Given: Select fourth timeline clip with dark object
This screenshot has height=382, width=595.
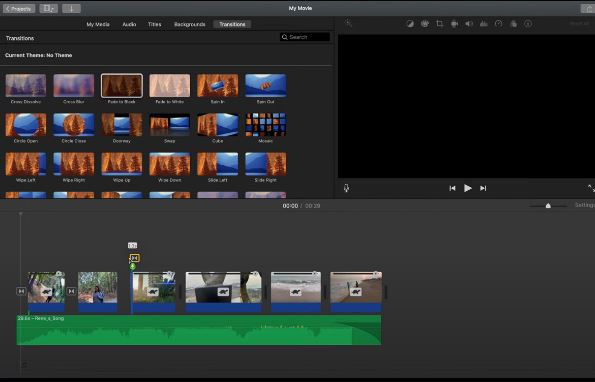Looking at the screenshot, I should 224,291.
